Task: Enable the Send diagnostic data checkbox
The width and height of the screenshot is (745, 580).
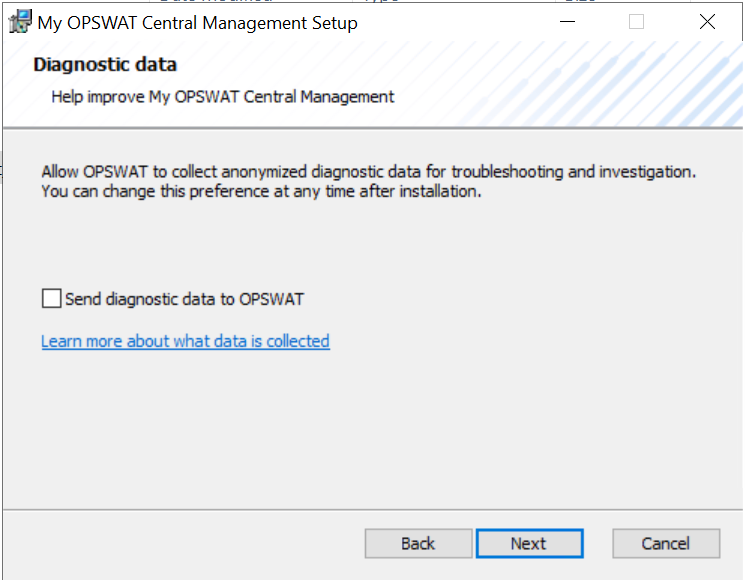Action: [51, 299]
